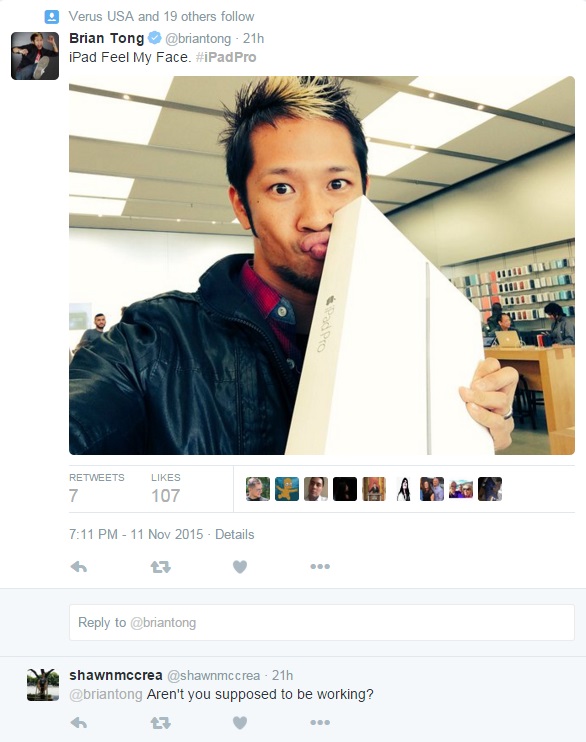The height and width of the screenshot is (742, 586).
Task: Click the follower icon next to Verus USA
Action: (52, 17)
